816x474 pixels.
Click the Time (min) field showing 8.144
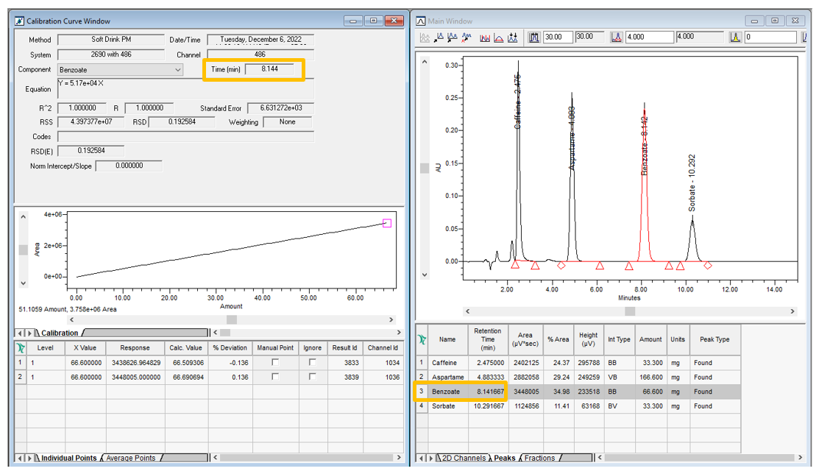tap(270, 69)
